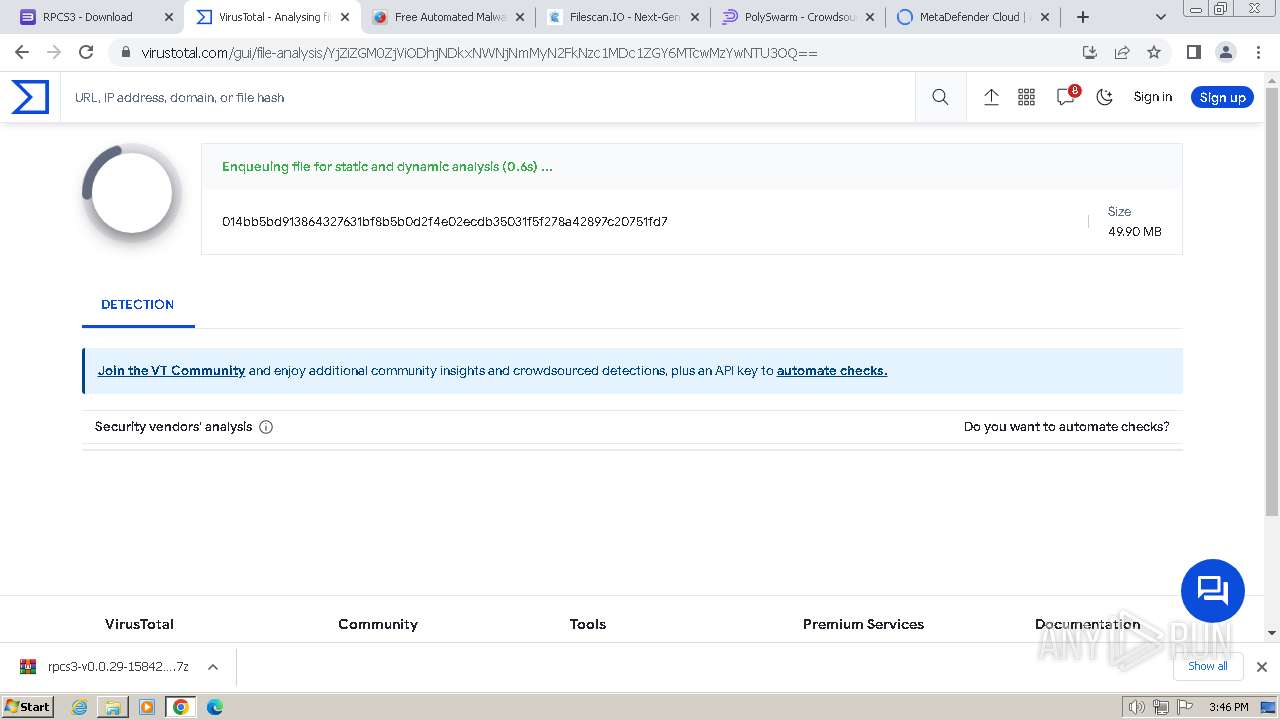Click the URL, IP address search field
This screenshot has width=1280, height=720.
click(488, 97)
